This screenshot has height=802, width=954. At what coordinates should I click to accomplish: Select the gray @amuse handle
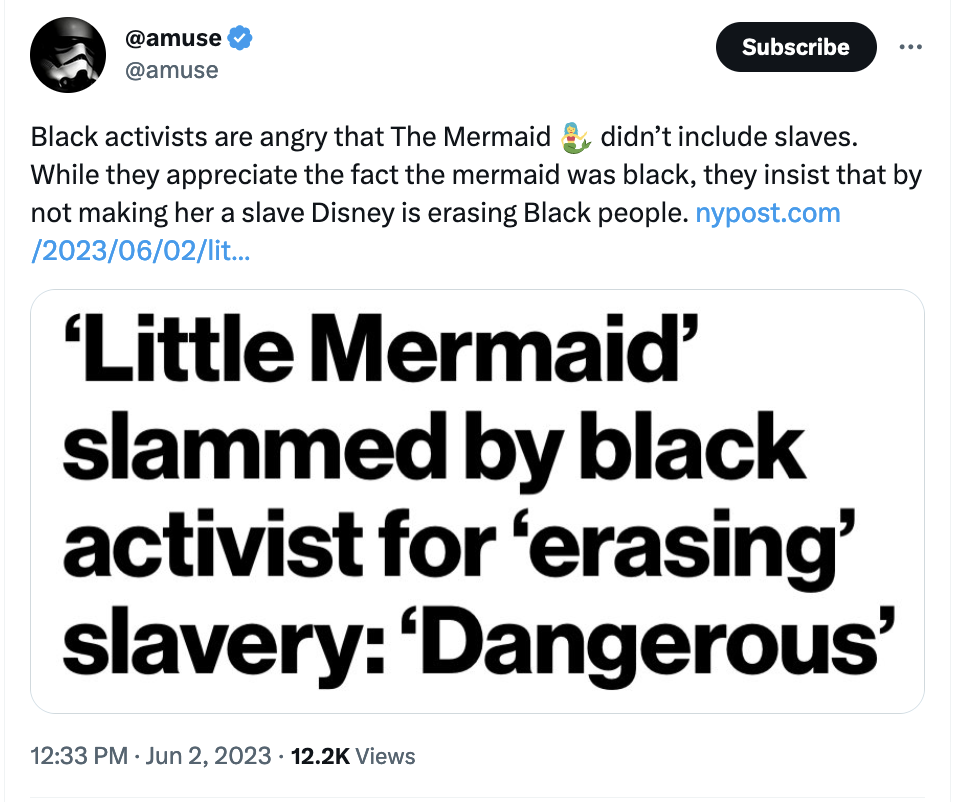pyautogui.click(x=171, y=70)
